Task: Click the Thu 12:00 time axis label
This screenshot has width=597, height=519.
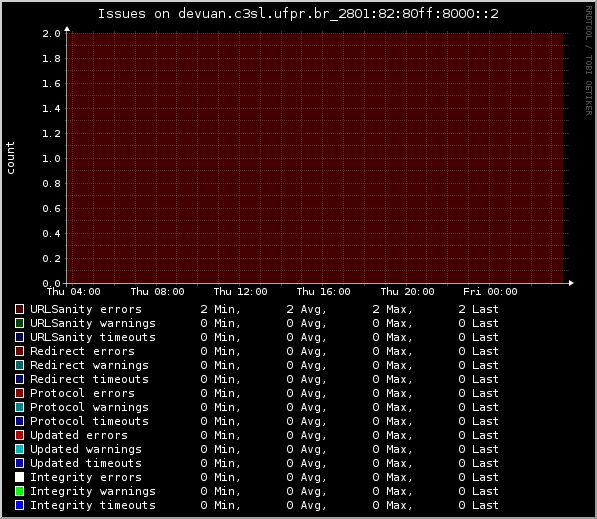Action: click(240, 292)
